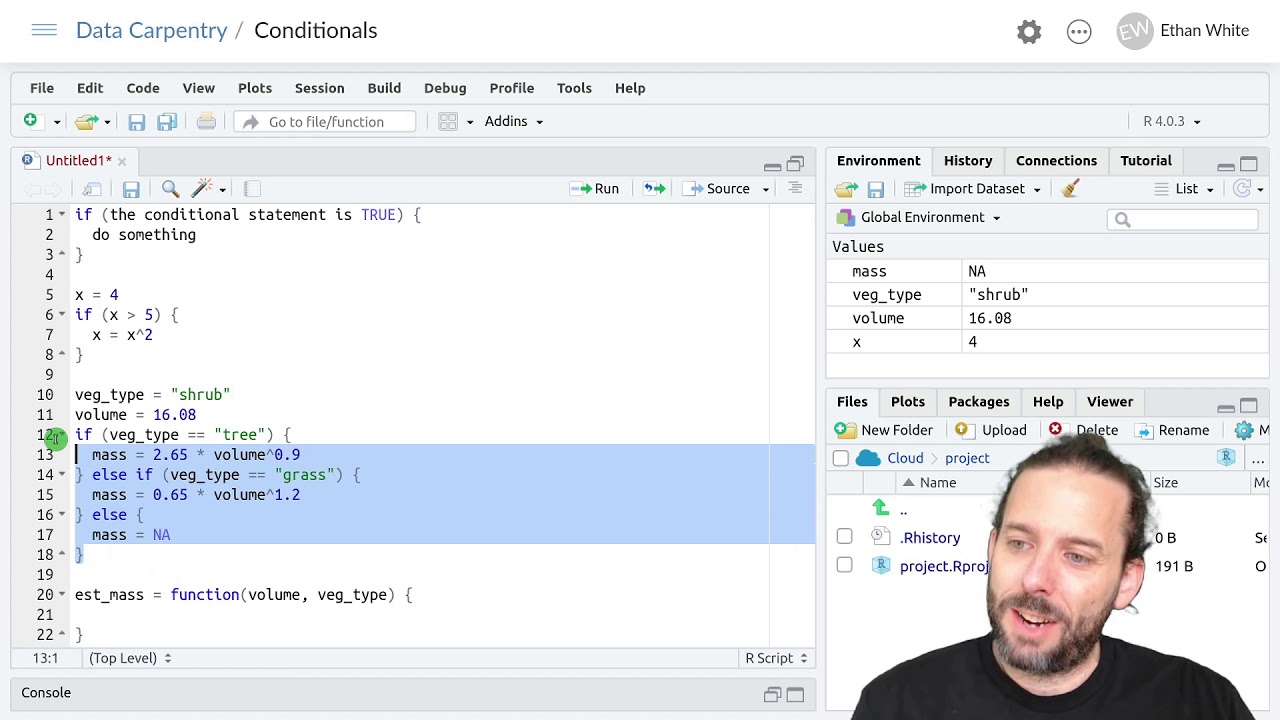Collapse function fold at line 20
The width and height of the screenshot is (1280, 720).
pyautogui.click(x=62, y=595)
